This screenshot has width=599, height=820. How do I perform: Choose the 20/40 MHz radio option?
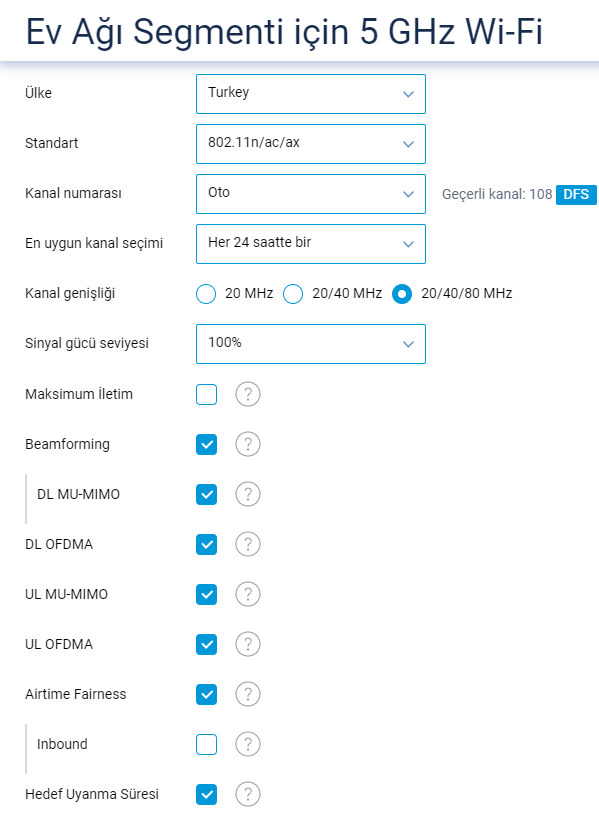[x=293, y=294]
